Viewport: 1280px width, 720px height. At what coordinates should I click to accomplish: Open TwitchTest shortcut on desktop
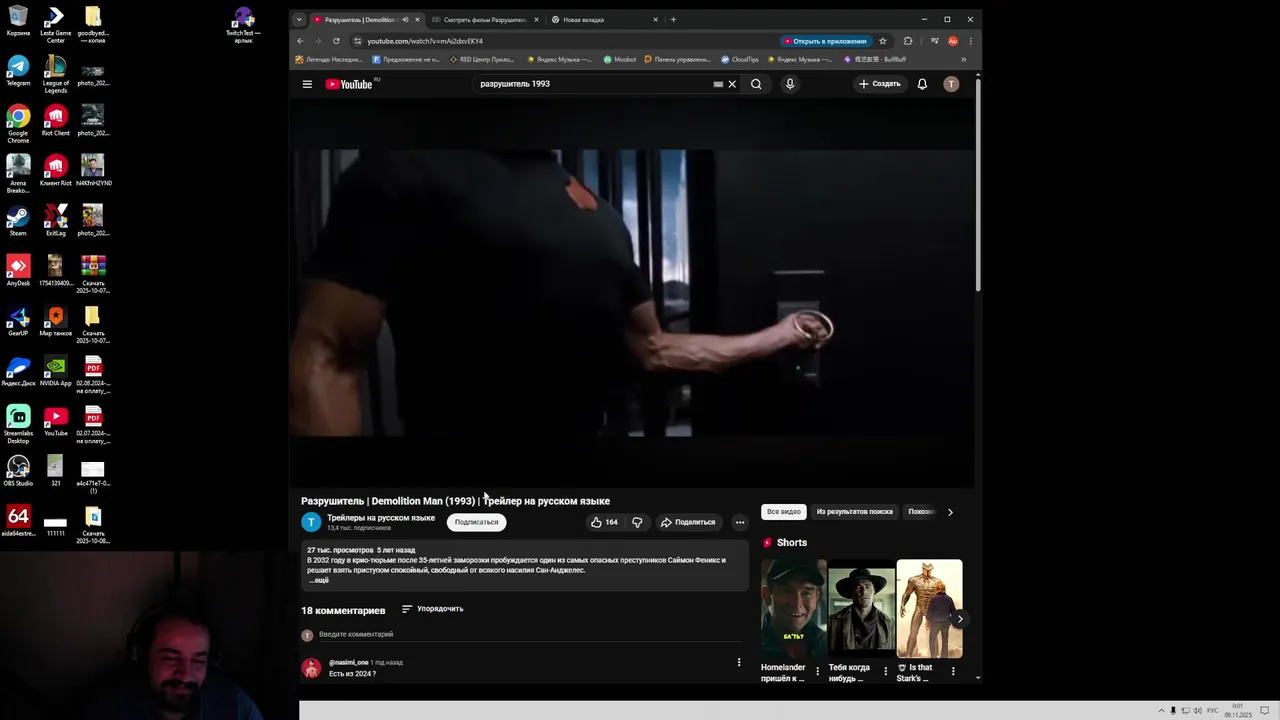click(x=243, y=25)
